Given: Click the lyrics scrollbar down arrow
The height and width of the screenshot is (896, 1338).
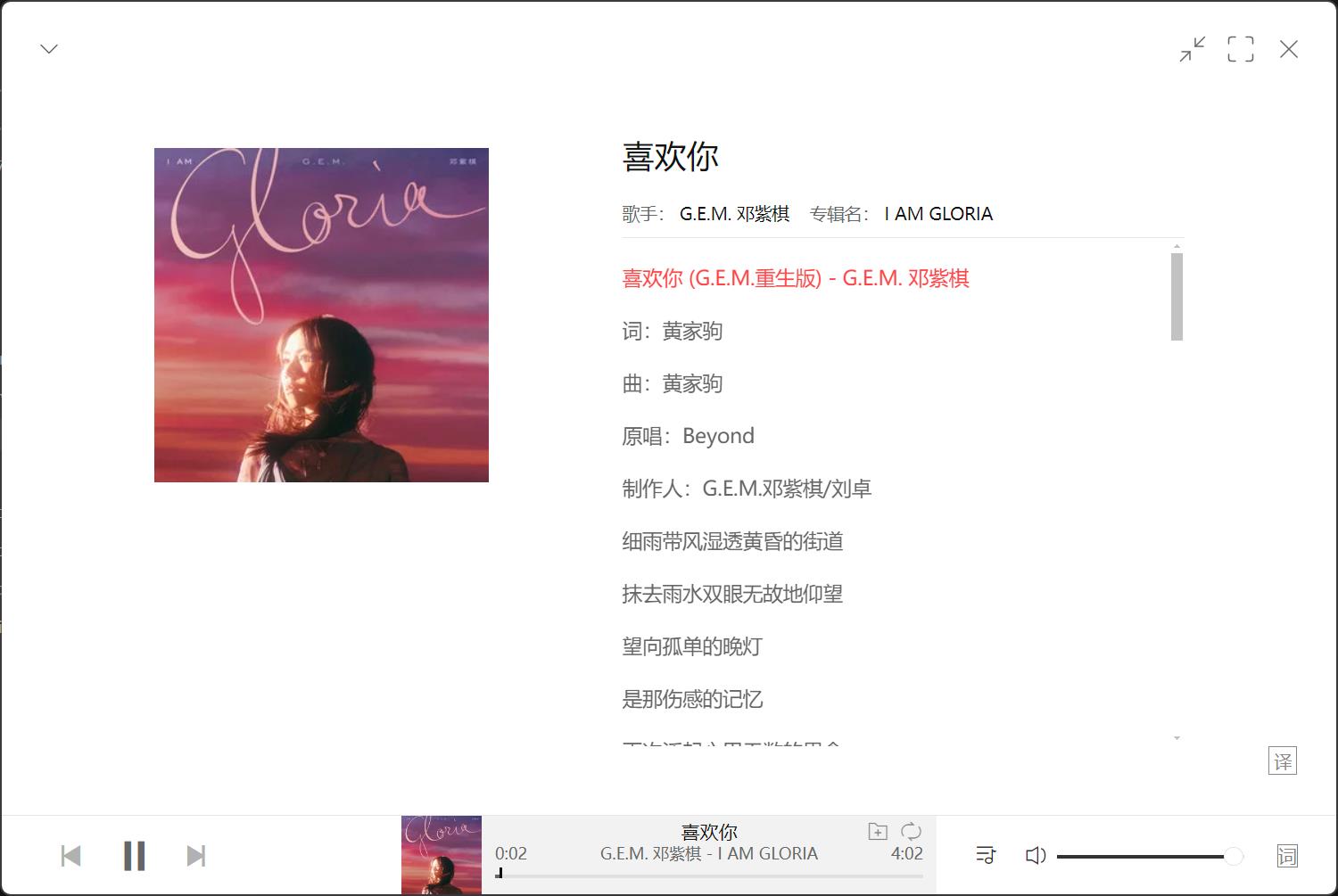Looking at the screenshot, I should pyautogui.click(x=1177, y=738).
